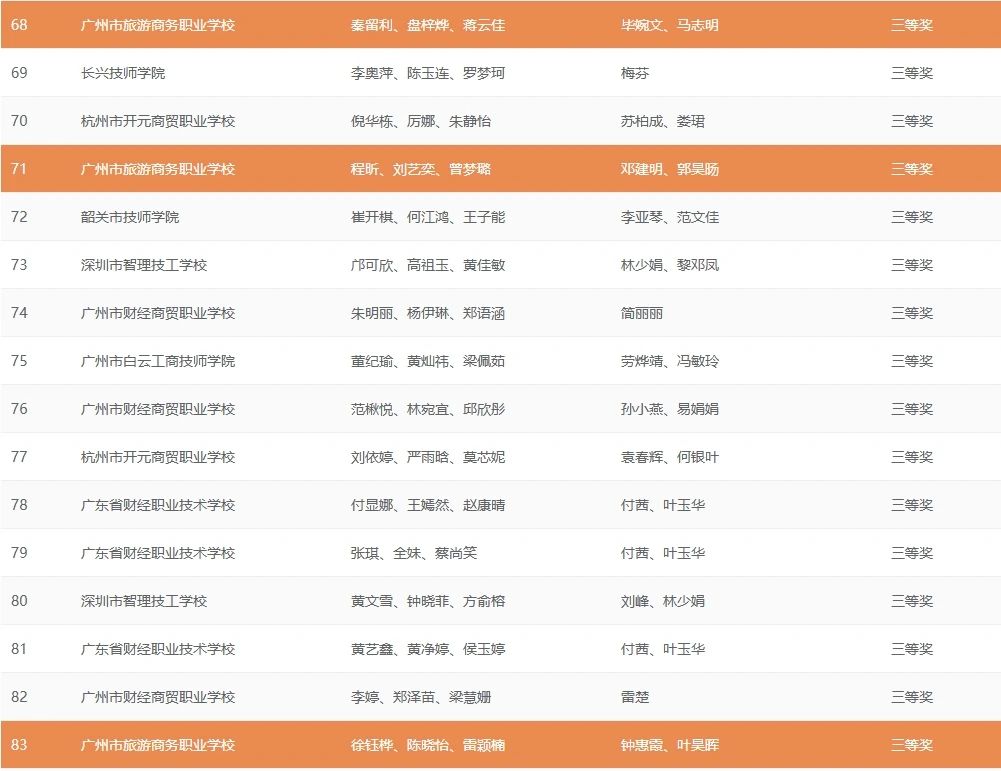
Task: Click row number 79
Action: (x=19, y=553)
